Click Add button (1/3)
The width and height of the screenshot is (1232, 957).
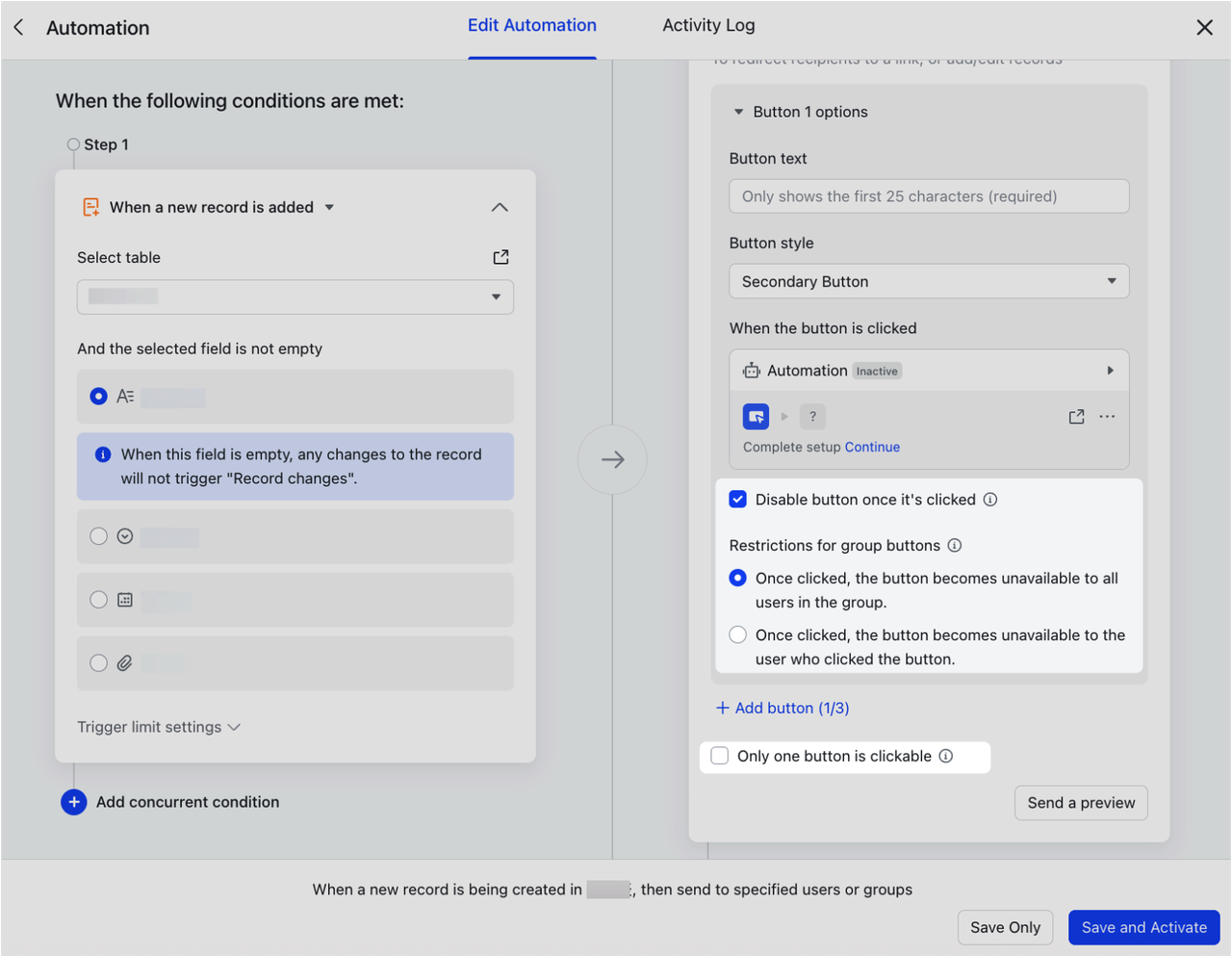783,708
